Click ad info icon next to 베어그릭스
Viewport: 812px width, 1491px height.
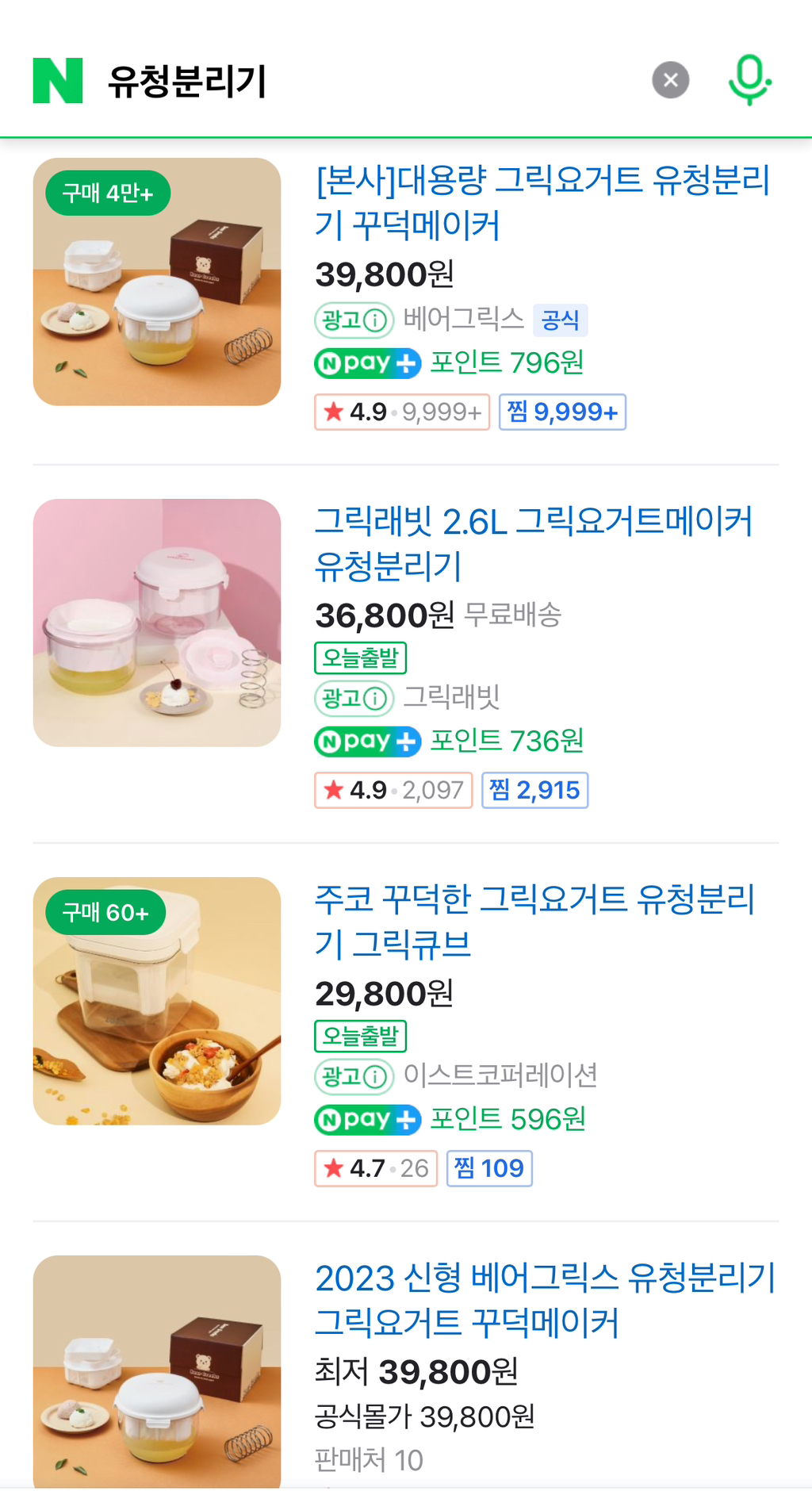point(376,320)
